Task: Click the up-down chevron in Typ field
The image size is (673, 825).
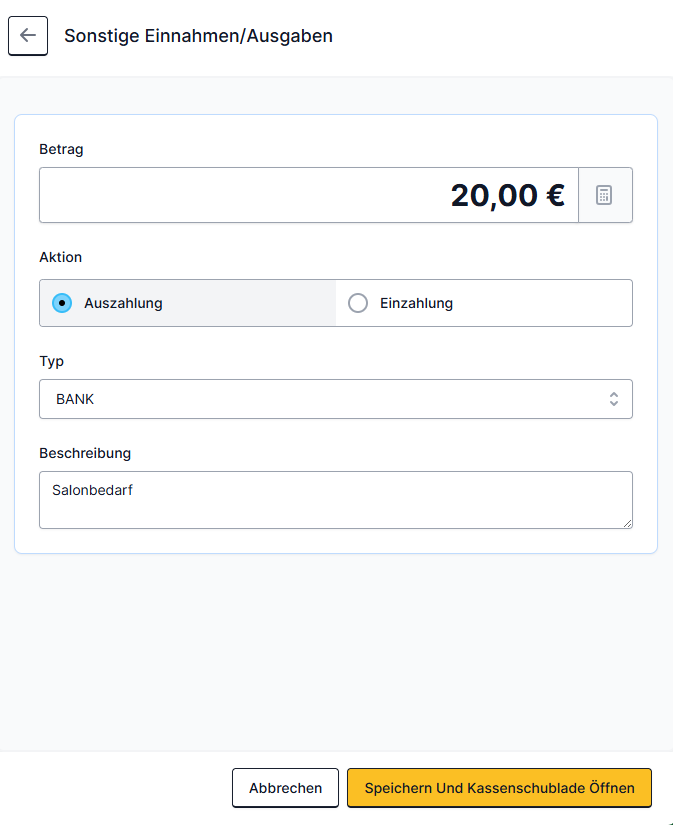Action: [x=614, y=399]
